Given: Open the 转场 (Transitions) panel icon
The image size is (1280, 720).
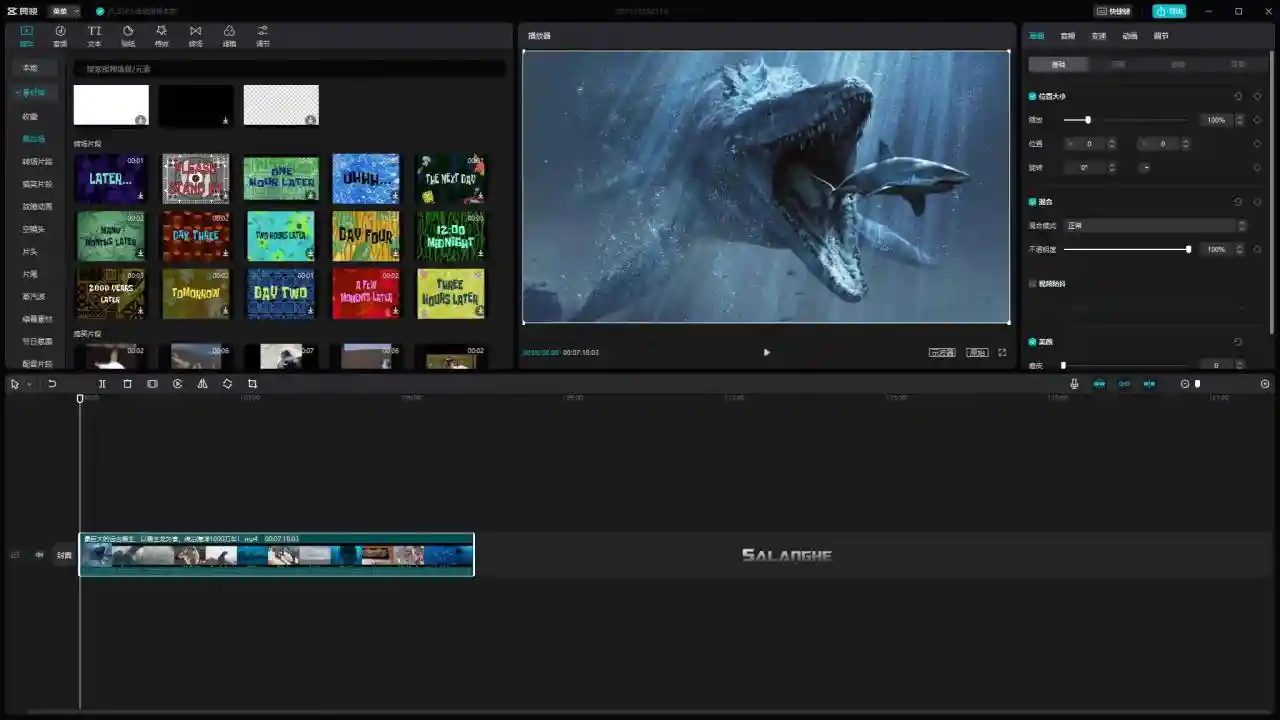Looking at the screenshot, I should (x=195, y=35).
